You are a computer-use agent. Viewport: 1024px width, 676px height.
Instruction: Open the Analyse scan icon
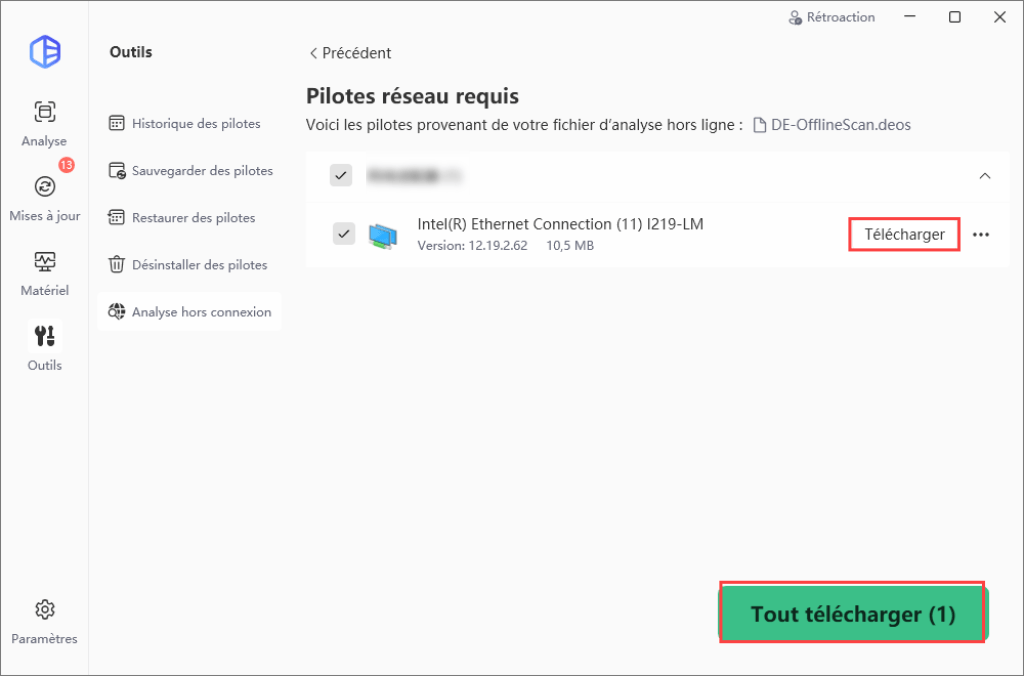[x=44, y=112]
